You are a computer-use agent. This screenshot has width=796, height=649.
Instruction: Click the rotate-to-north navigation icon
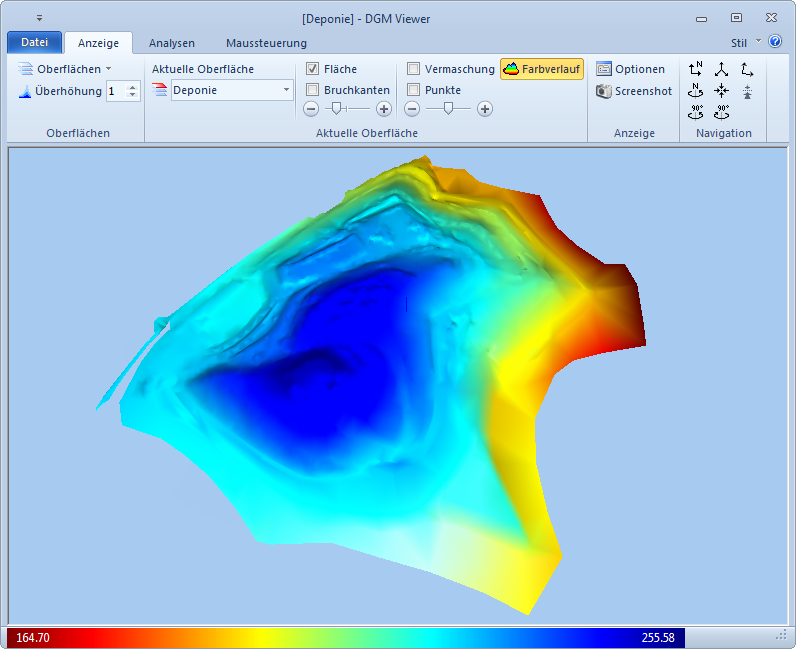tap(696, 90)
